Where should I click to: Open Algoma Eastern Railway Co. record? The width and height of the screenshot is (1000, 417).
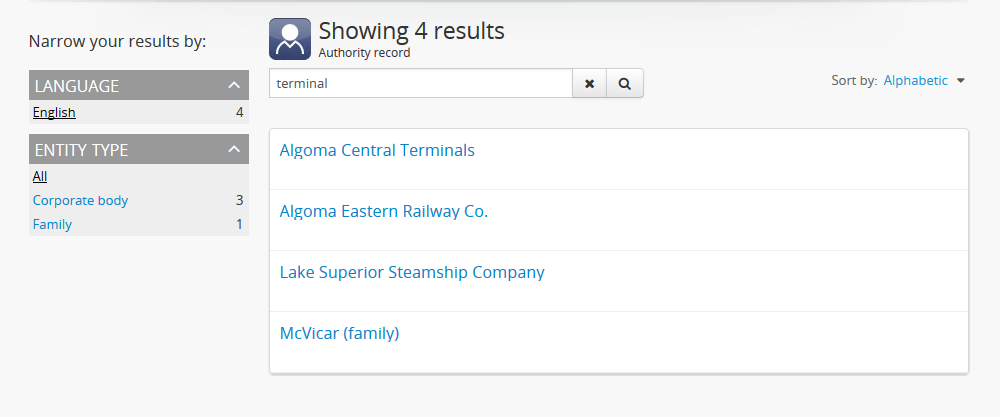384,212
